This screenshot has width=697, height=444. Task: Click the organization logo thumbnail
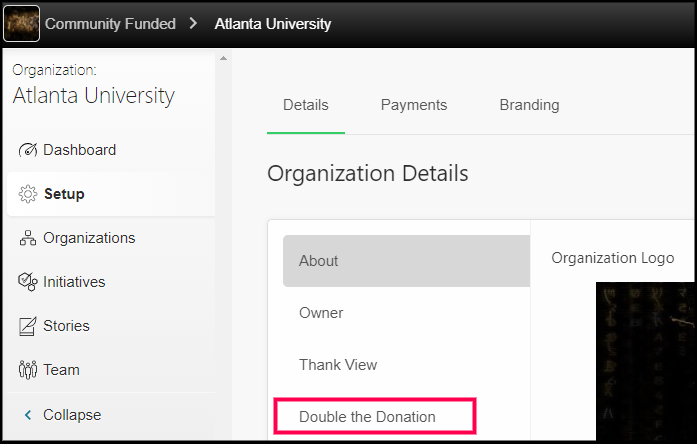coord(646,362)
